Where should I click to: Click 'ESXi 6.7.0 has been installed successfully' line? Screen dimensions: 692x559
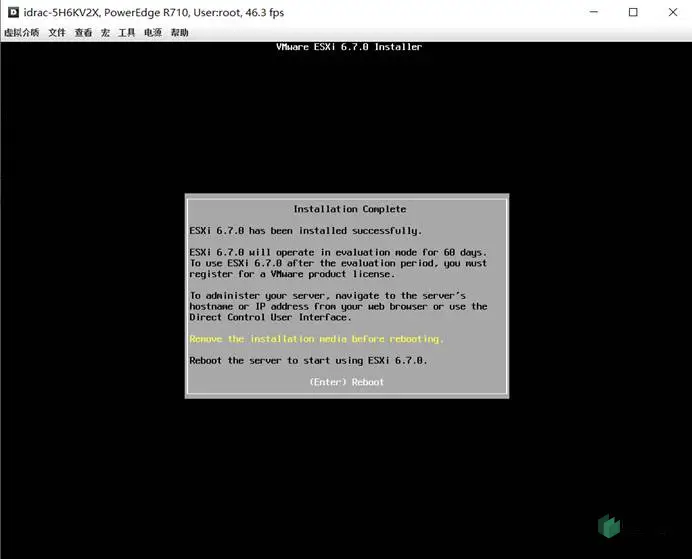pos(305,231)
